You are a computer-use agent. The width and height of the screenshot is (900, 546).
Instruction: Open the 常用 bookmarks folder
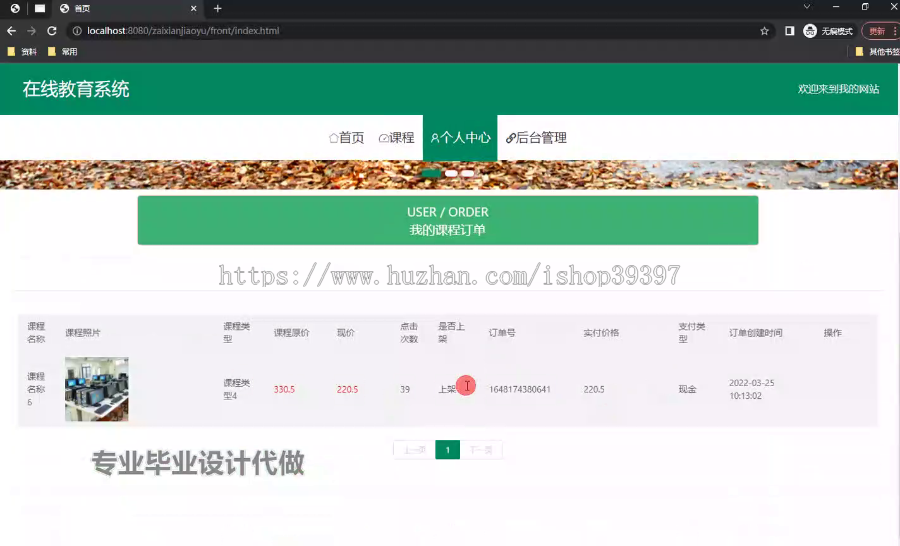point(63,52)
